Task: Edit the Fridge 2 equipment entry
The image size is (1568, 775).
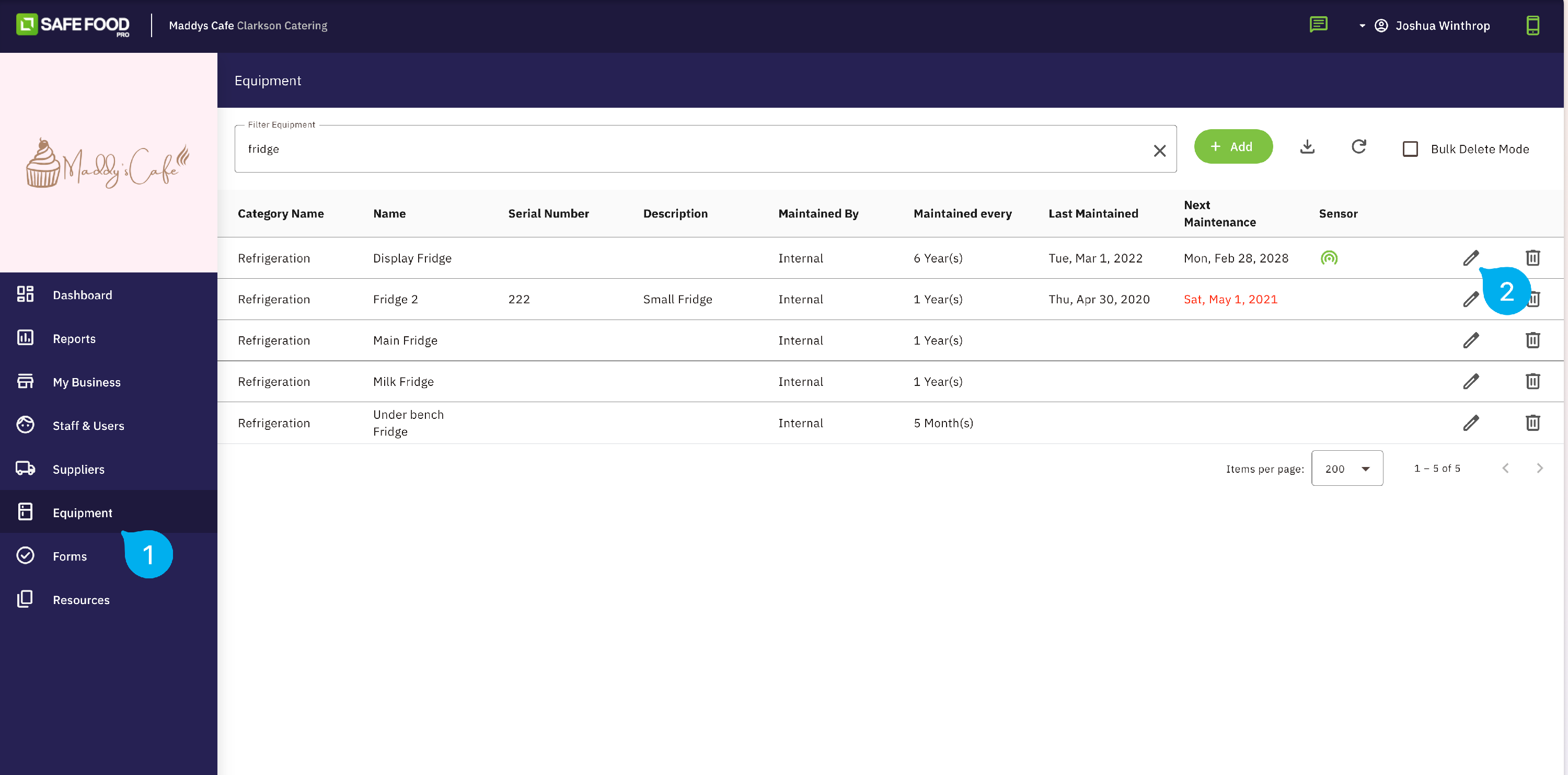Action: click(x=1471, y=299)
